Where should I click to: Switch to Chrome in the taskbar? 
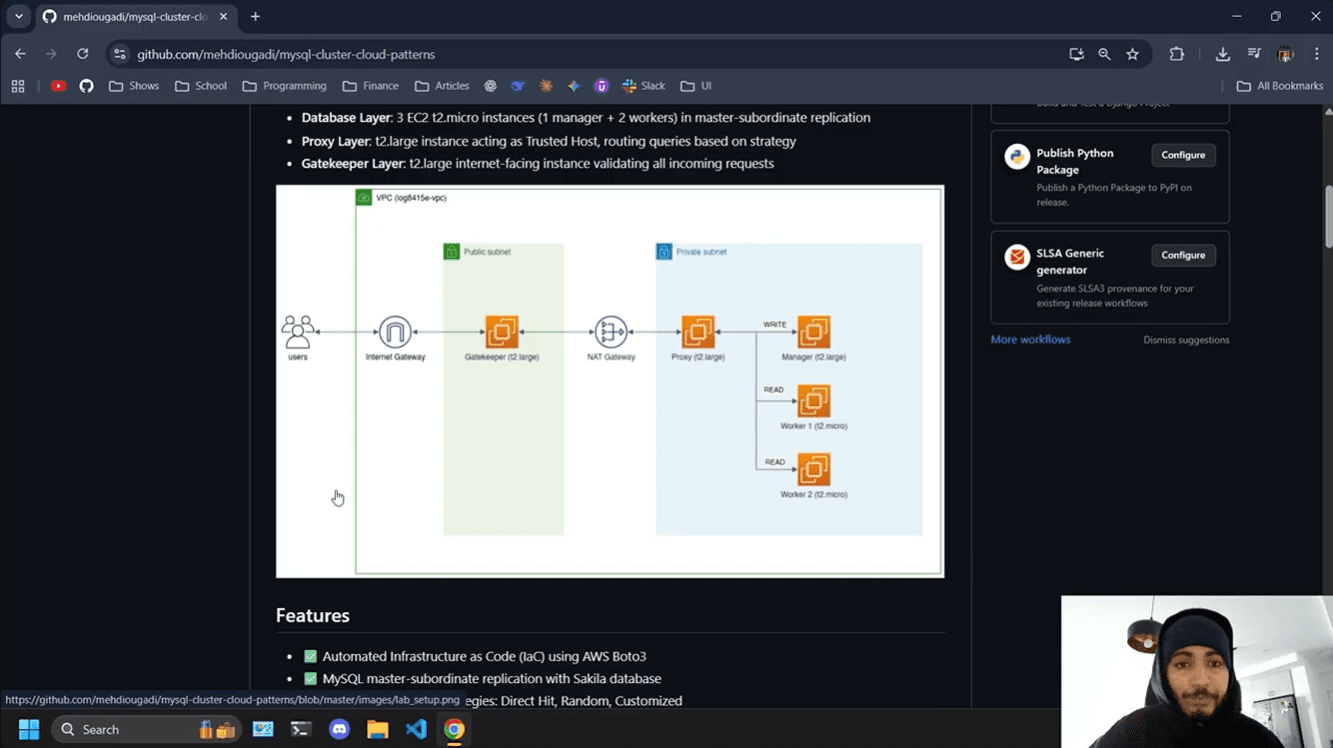pos(454,729)
